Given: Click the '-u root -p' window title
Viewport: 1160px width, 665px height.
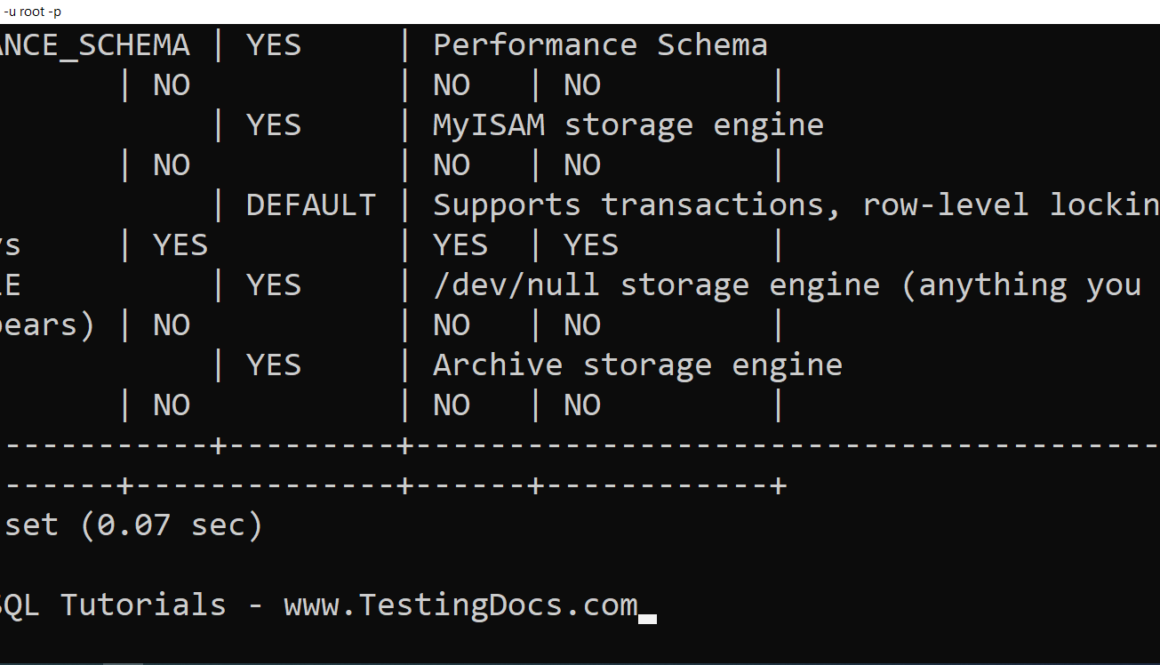Looking at the screenshot, I should pos(32,11).
